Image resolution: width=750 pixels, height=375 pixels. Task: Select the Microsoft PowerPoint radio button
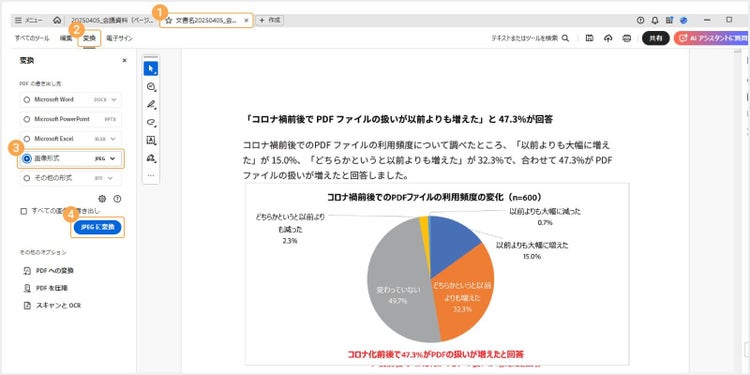pos(26,119)
